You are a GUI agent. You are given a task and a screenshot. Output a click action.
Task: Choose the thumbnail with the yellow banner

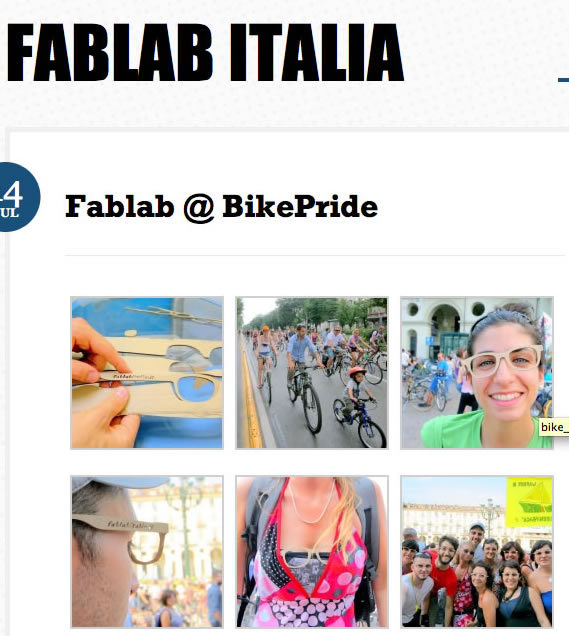click(477, 552)
